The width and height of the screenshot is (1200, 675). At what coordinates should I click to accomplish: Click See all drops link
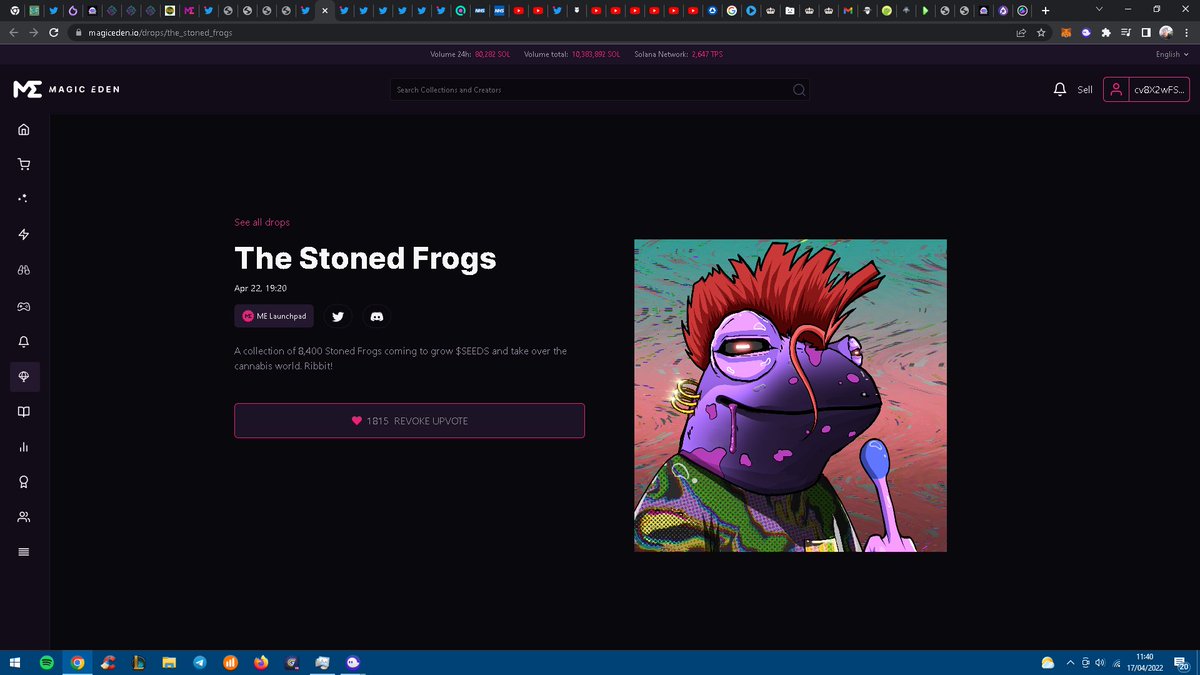tap(262, 222)
